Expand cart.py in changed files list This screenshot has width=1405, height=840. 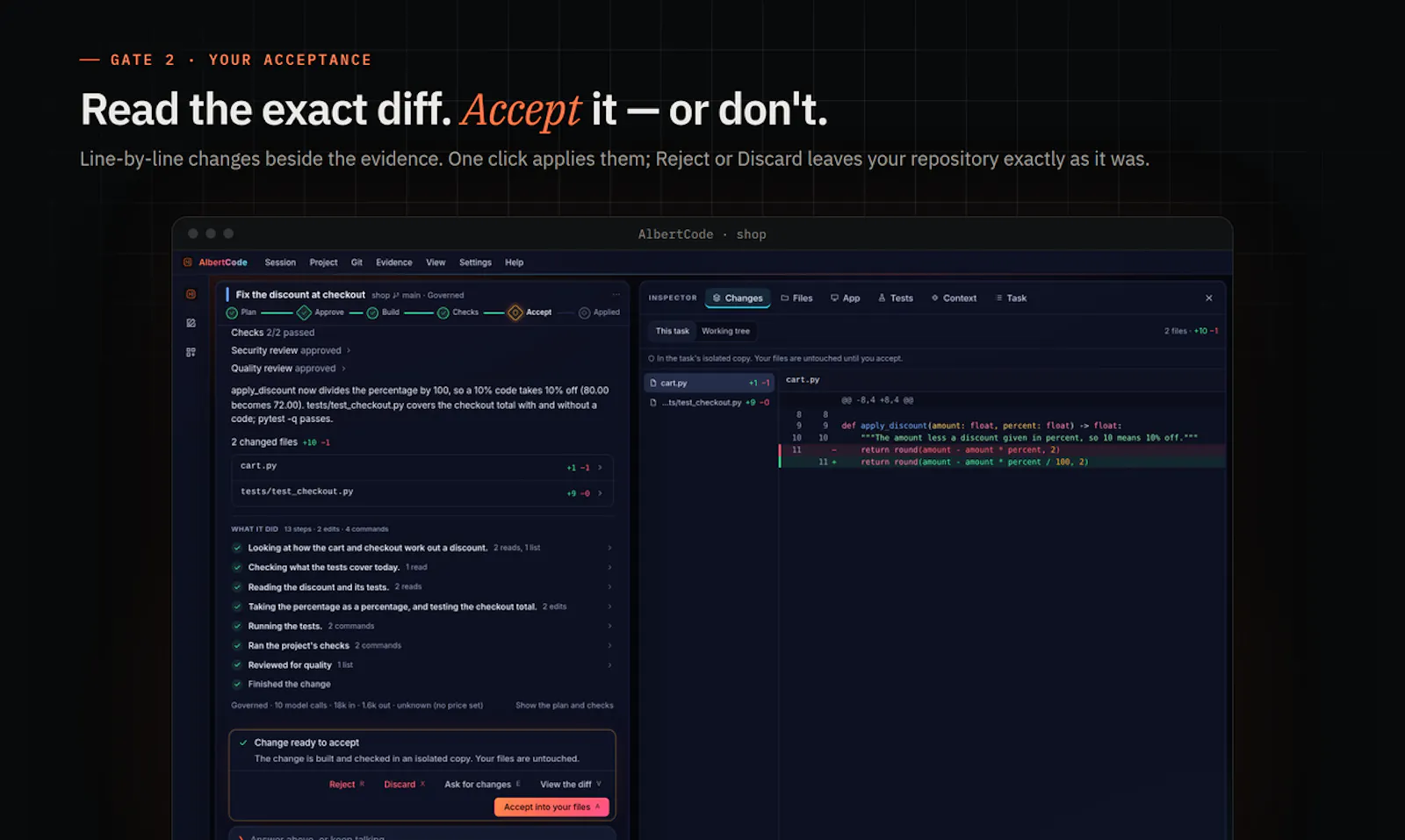coord(421,467)
